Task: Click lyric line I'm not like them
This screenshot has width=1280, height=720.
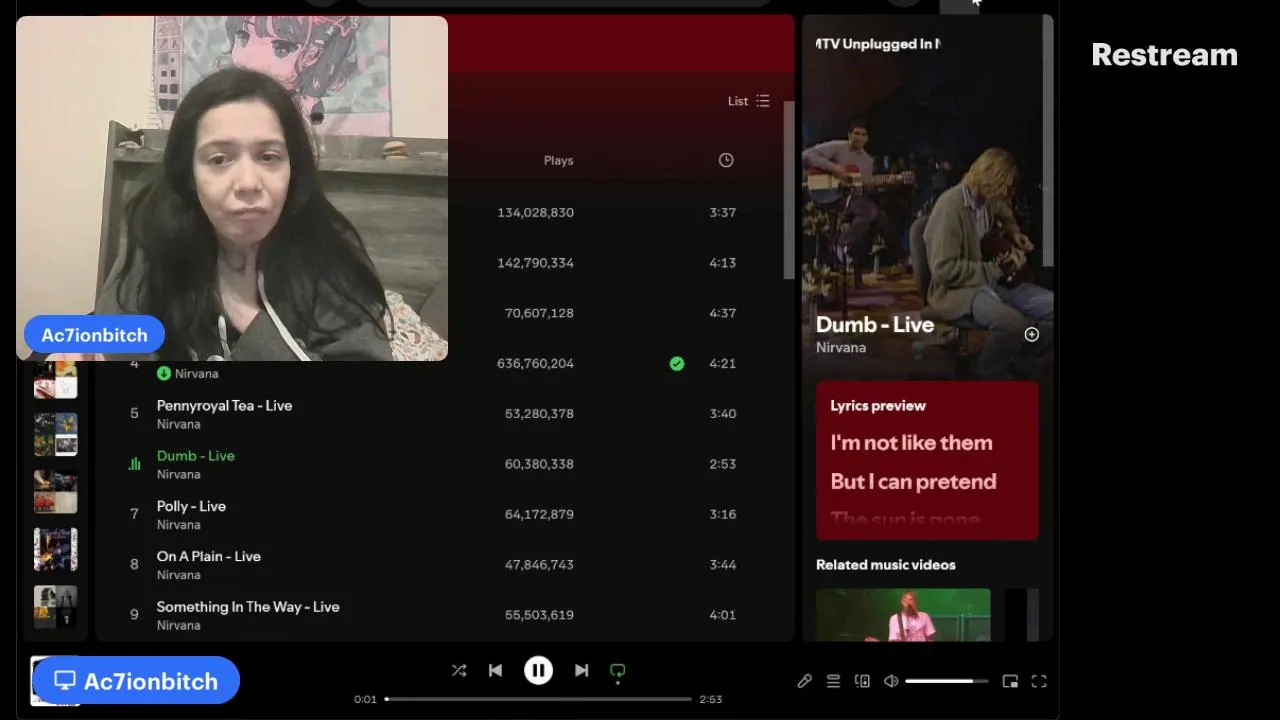Action: 911,442
